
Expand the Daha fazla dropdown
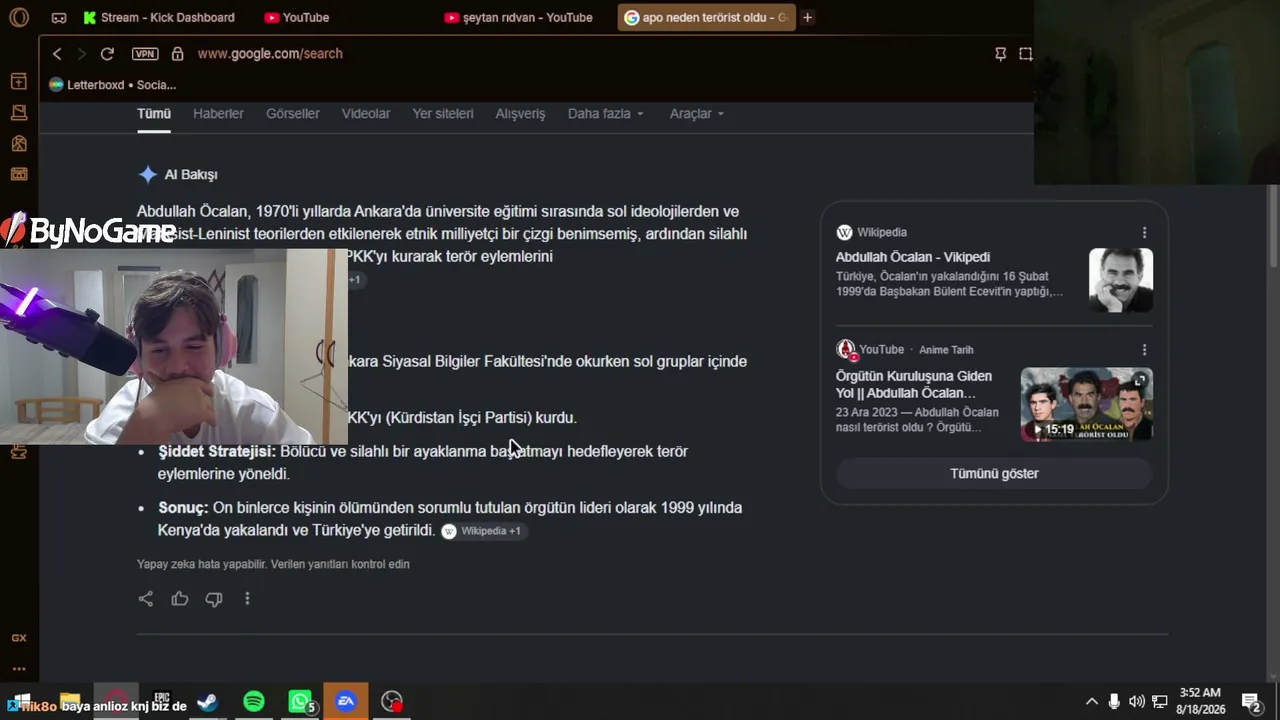[606, 114]
